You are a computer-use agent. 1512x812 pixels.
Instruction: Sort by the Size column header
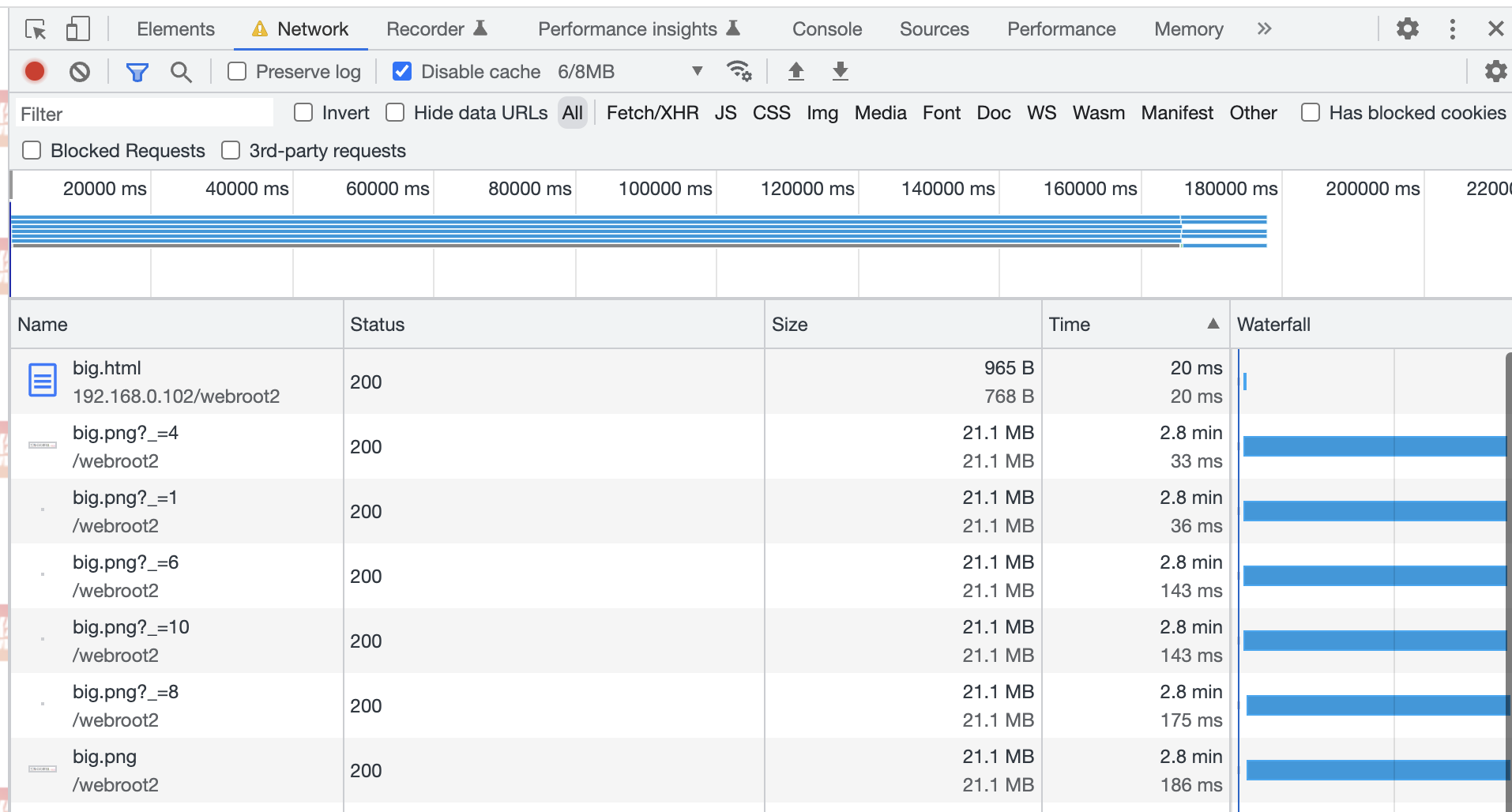click(903, 324)
